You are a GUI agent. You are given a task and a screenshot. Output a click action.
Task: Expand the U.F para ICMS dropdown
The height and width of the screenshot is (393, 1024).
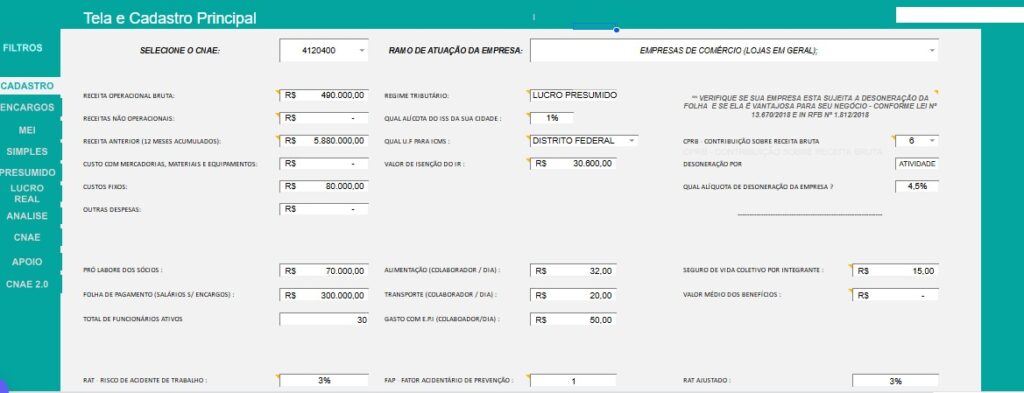click(x=631, y=140)
